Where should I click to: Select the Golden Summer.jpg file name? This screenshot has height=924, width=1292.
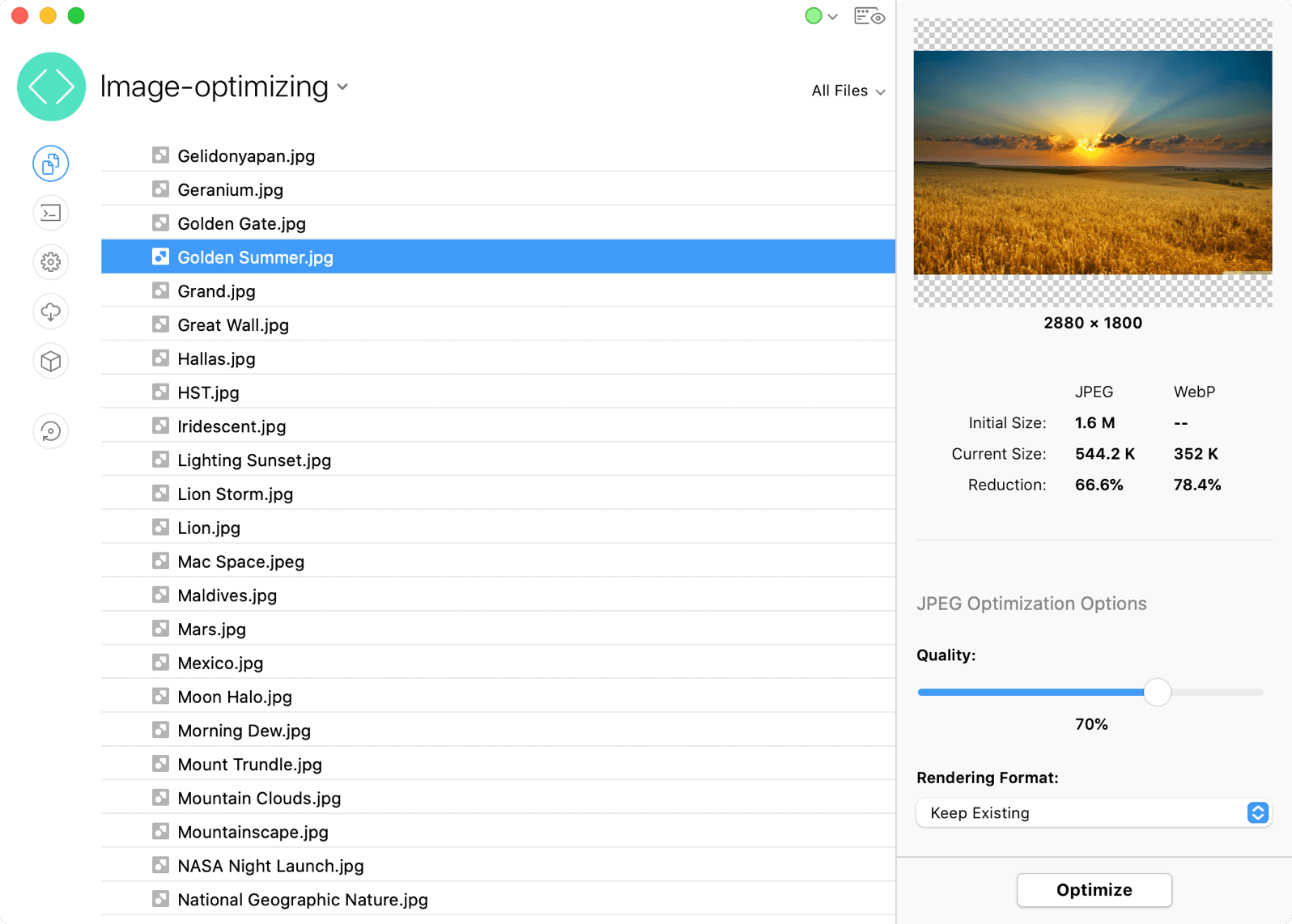coord(256,257)
